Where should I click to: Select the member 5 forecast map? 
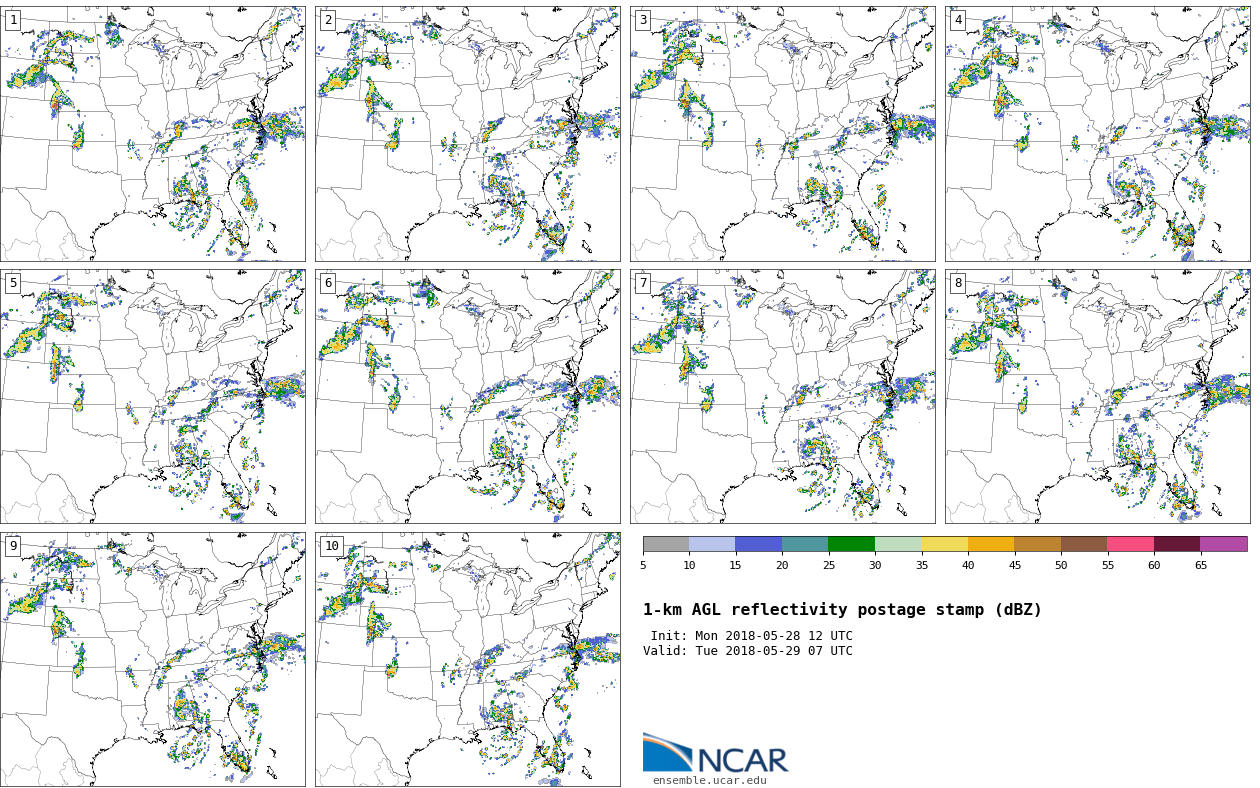(x=153, y=396)
